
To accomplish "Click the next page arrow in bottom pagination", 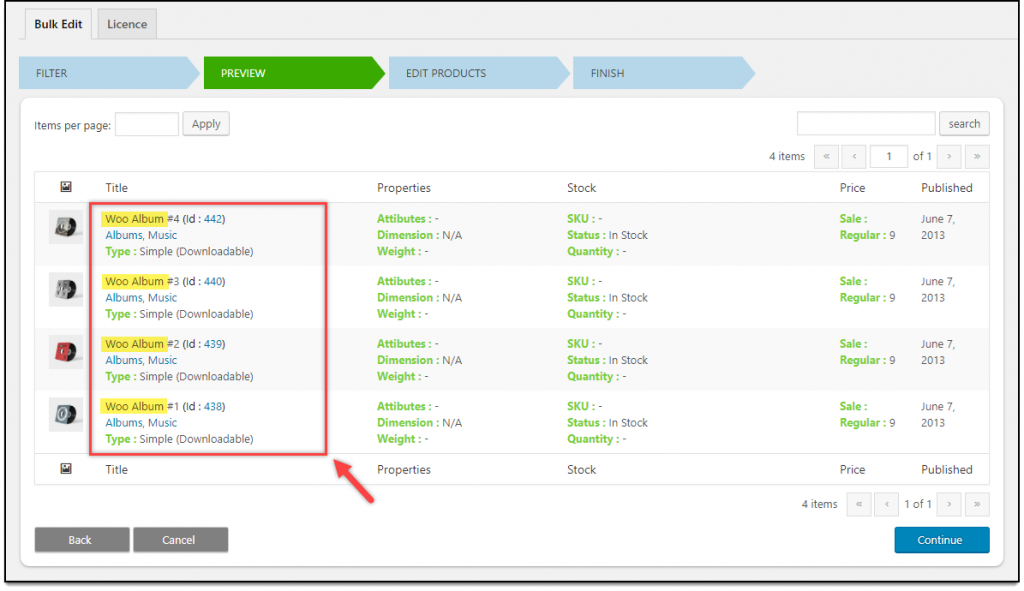I will pyautogui.click(x=948, y=504).
